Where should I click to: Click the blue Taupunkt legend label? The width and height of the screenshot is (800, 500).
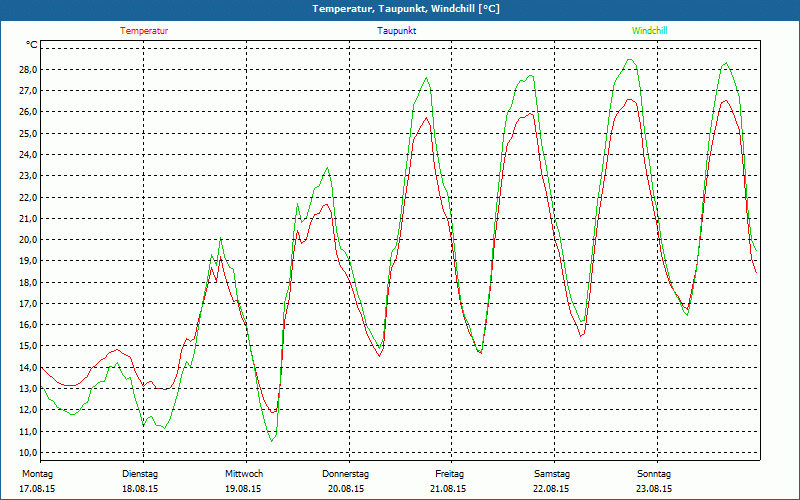pyautogui.click(x=396, y=31)
